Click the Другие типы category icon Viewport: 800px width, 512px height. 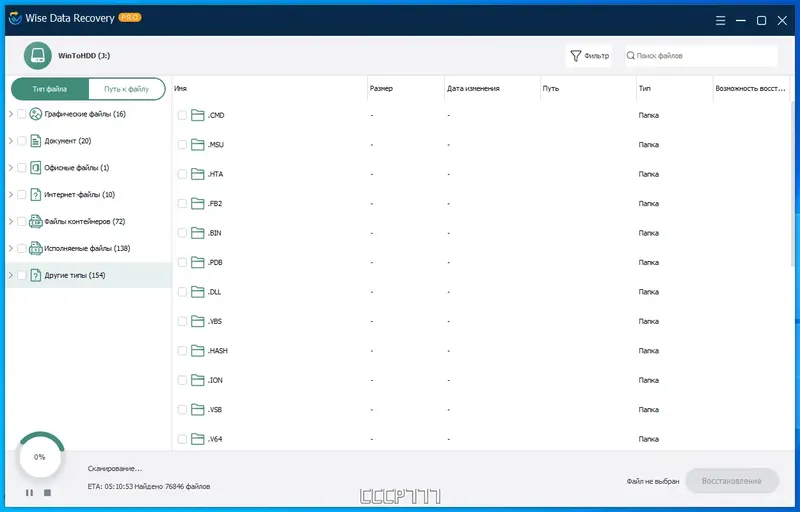click(x=35, y=275)
